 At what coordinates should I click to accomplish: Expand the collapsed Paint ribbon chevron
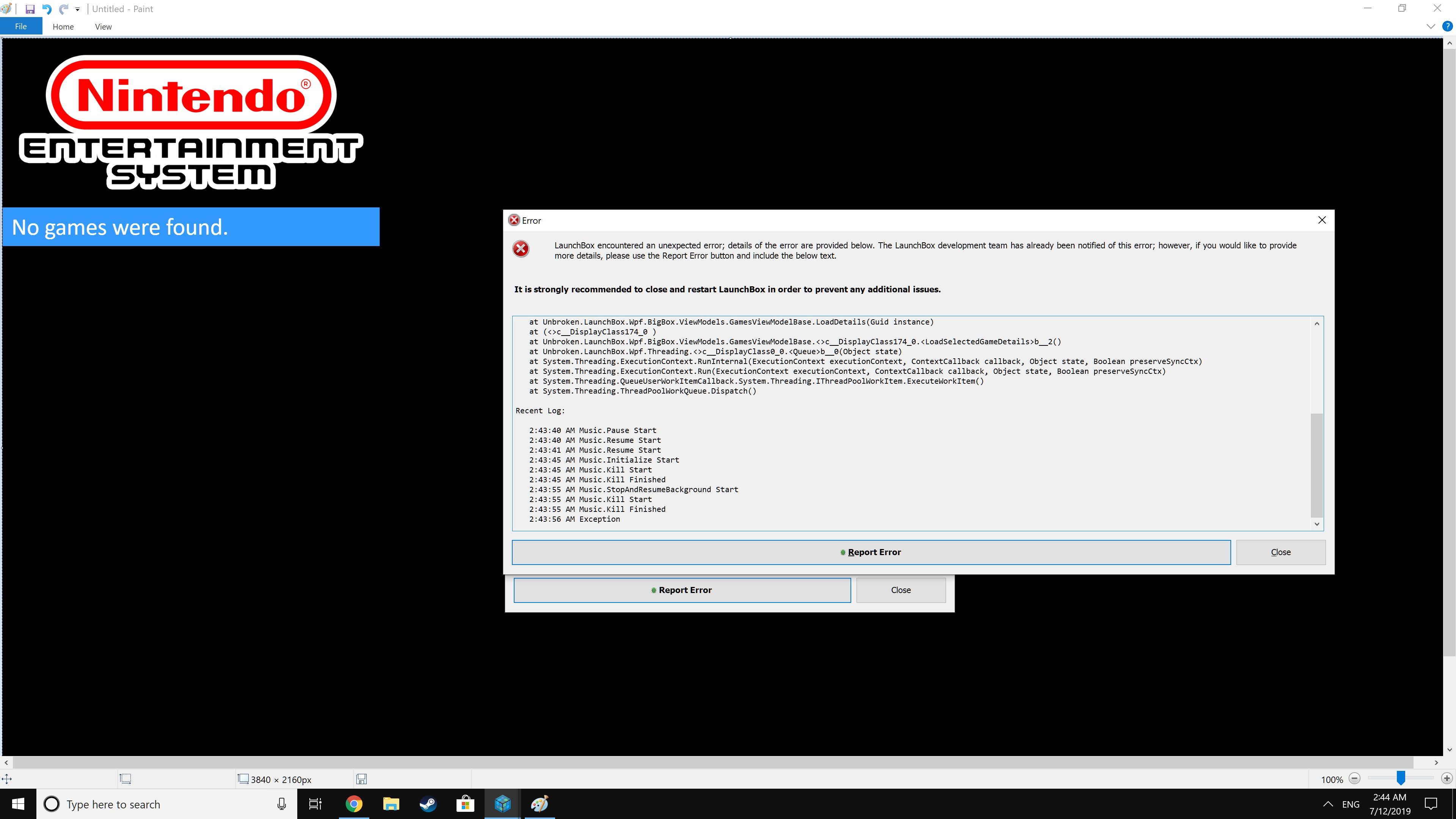[1431, 26]
